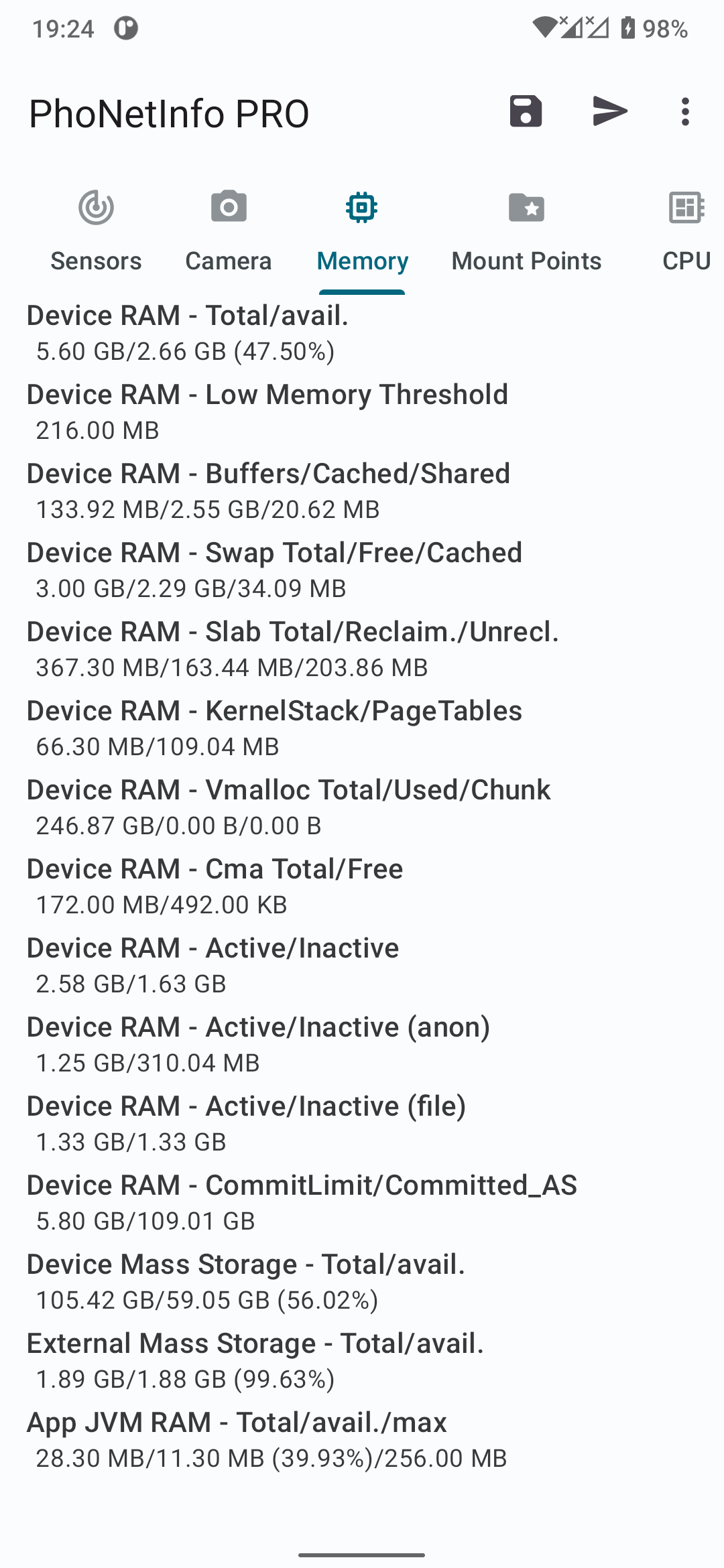Select Device RAM Total/avail. entry
The height and width of the screenshot is (1568, 724).
tap(362, 333)
